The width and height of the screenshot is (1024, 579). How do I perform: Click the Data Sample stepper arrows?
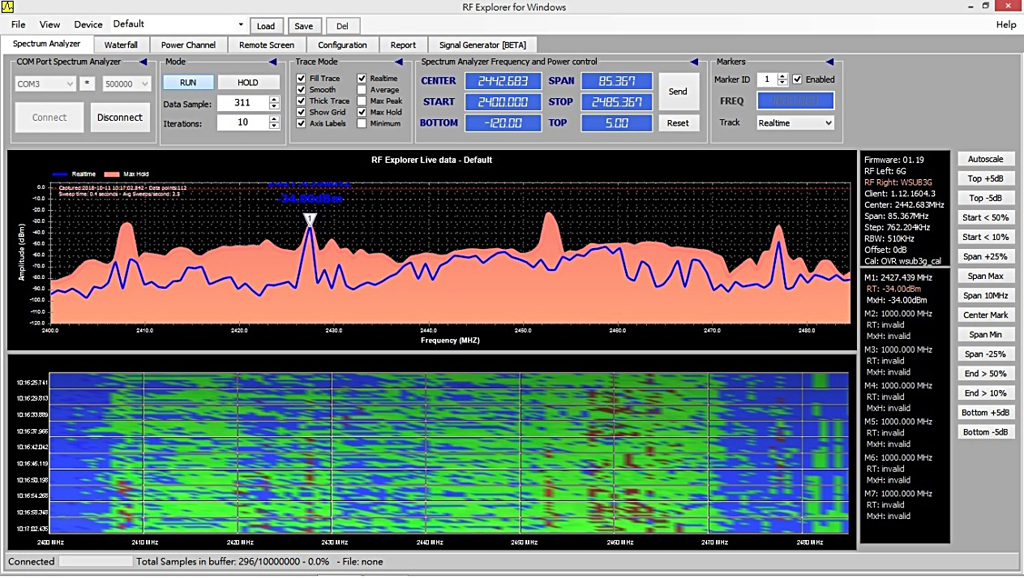point(274,103)
